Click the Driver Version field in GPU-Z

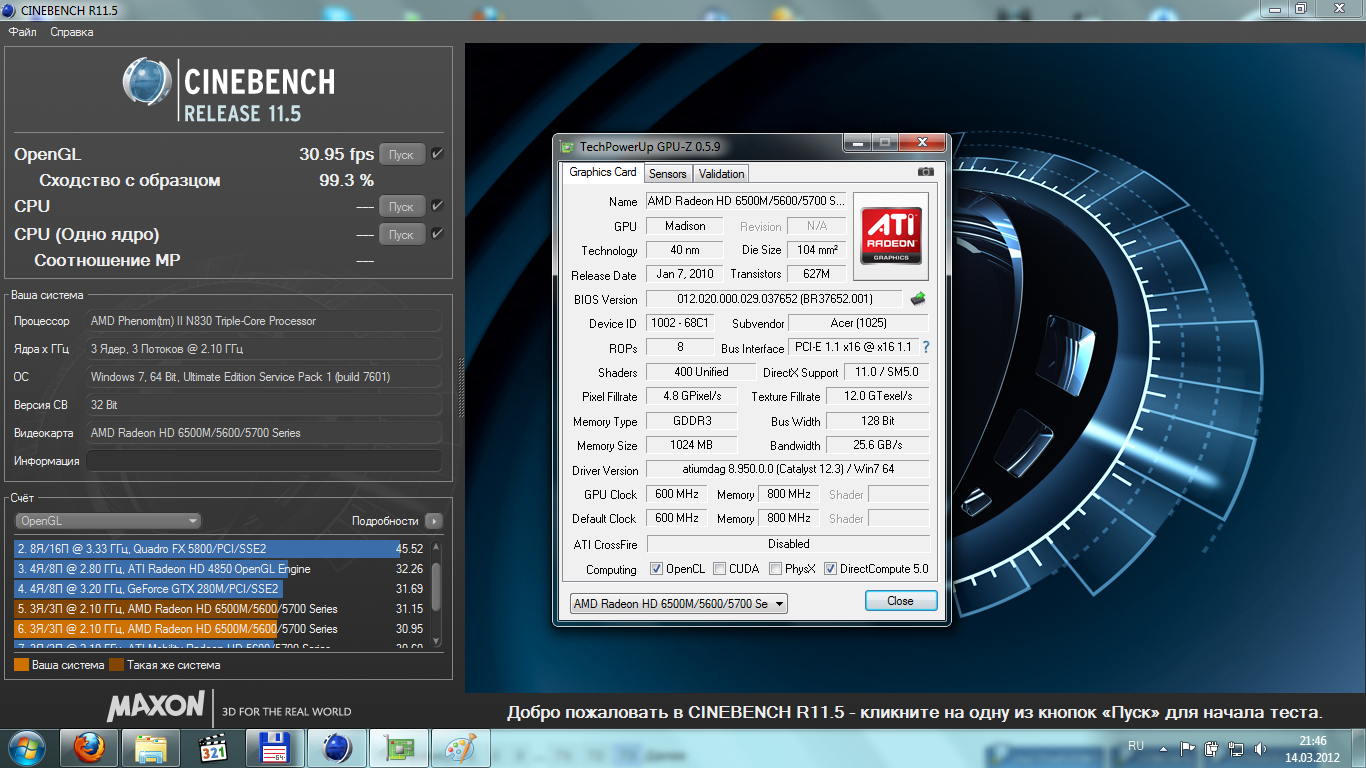tap(788, 470)
